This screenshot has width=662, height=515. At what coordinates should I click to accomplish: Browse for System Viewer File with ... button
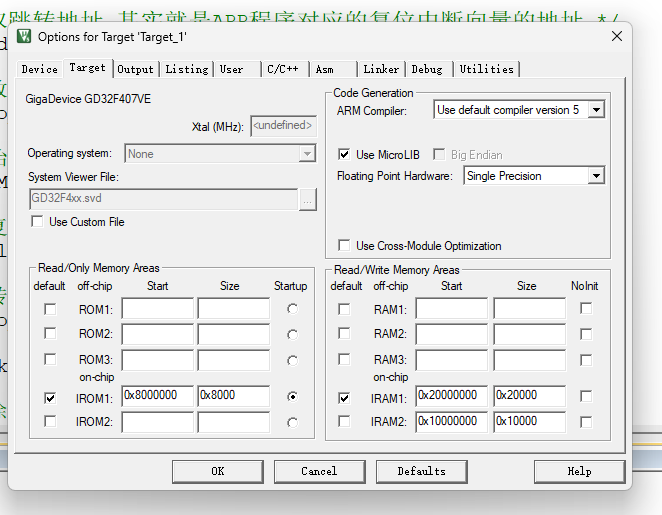(x=308, y=199)
